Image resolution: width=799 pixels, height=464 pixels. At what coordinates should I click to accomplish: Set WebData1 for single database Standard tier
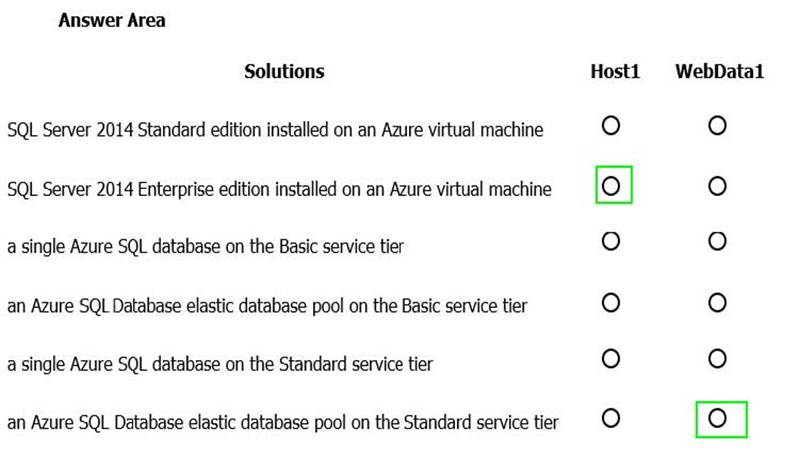click(716, 358)
